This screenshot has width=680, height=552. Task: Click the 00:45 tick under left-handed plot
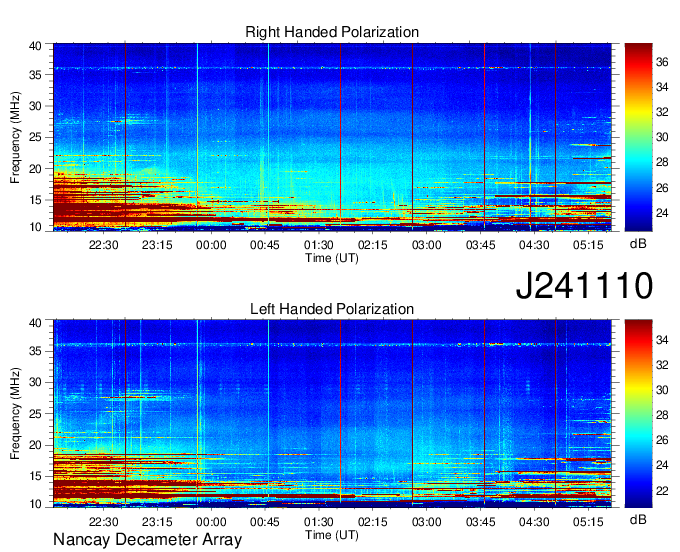[265, 522]
